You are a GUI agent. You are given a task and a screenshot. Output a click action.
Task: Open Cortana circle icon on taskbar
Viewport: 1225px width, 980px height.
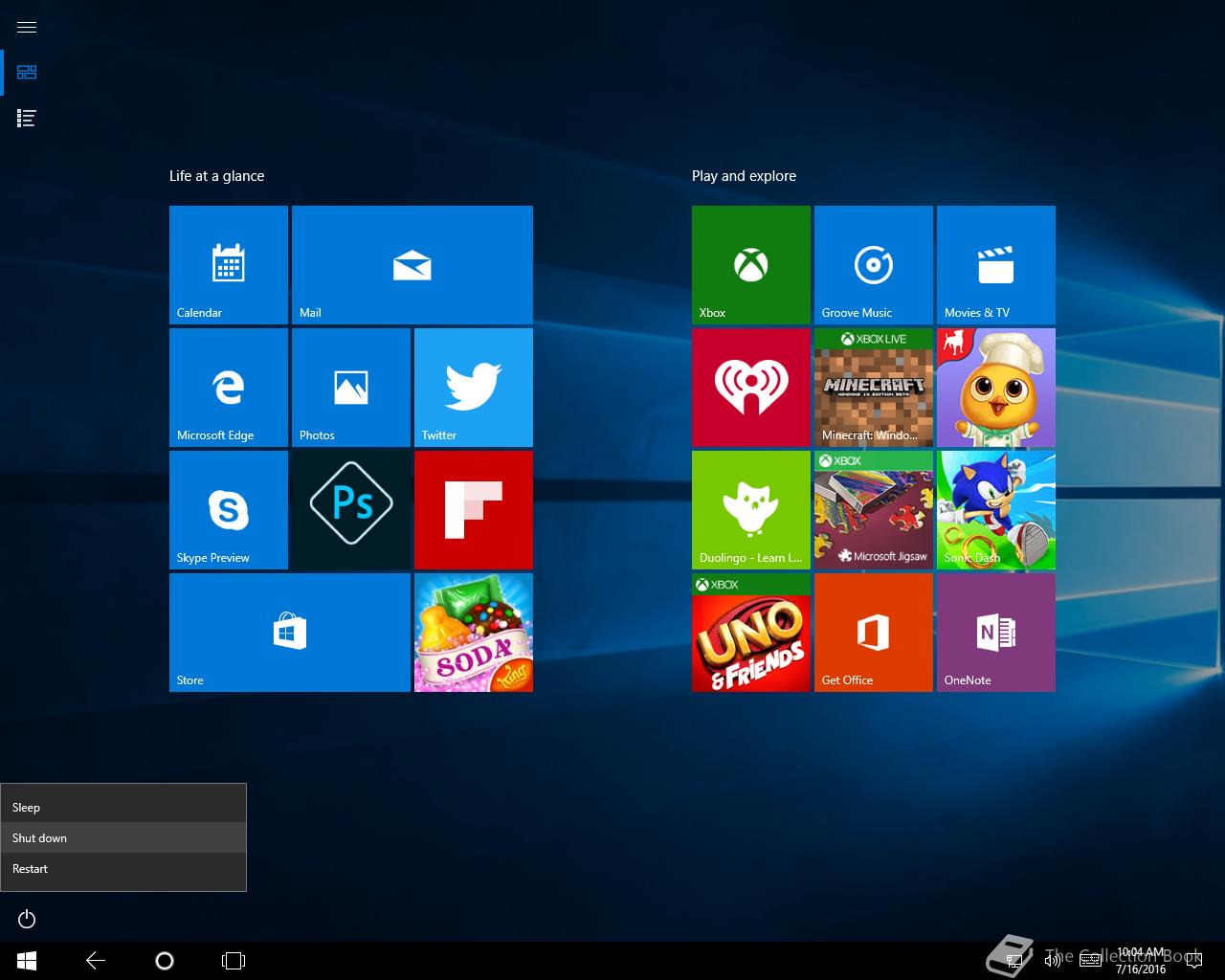[x=165, y=960]
